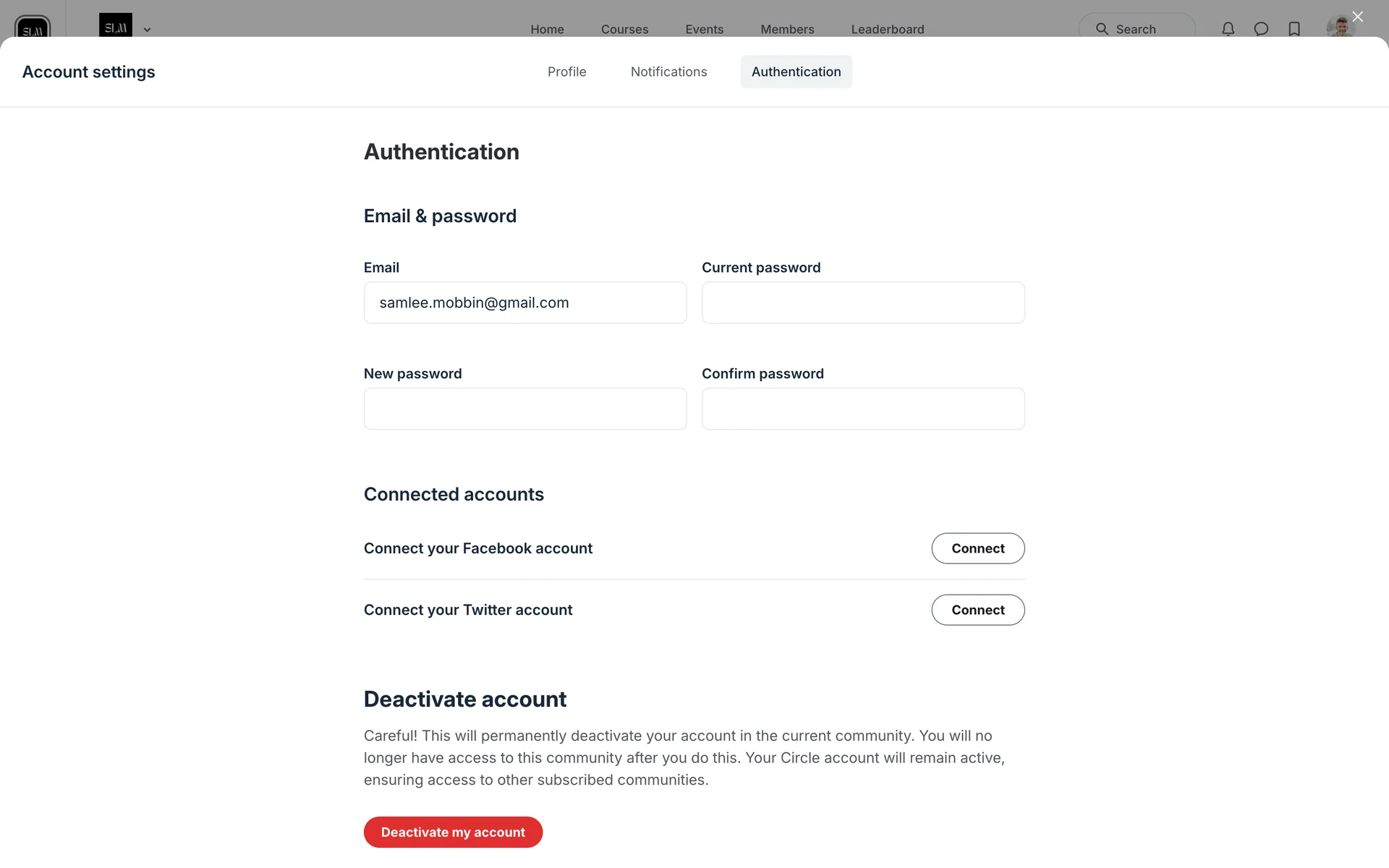The width and height of the screenshot is (1389, 868).
Task: Click the search magnifier icon
Action: (x=1102, y=29)
